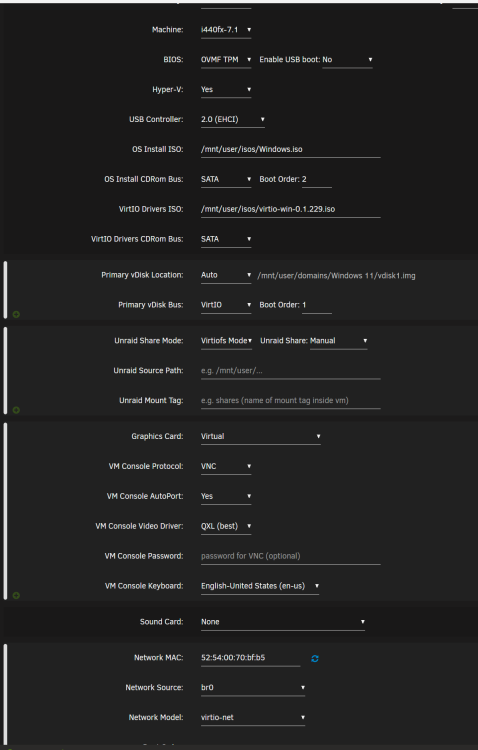Click the Network Model label

156,717
